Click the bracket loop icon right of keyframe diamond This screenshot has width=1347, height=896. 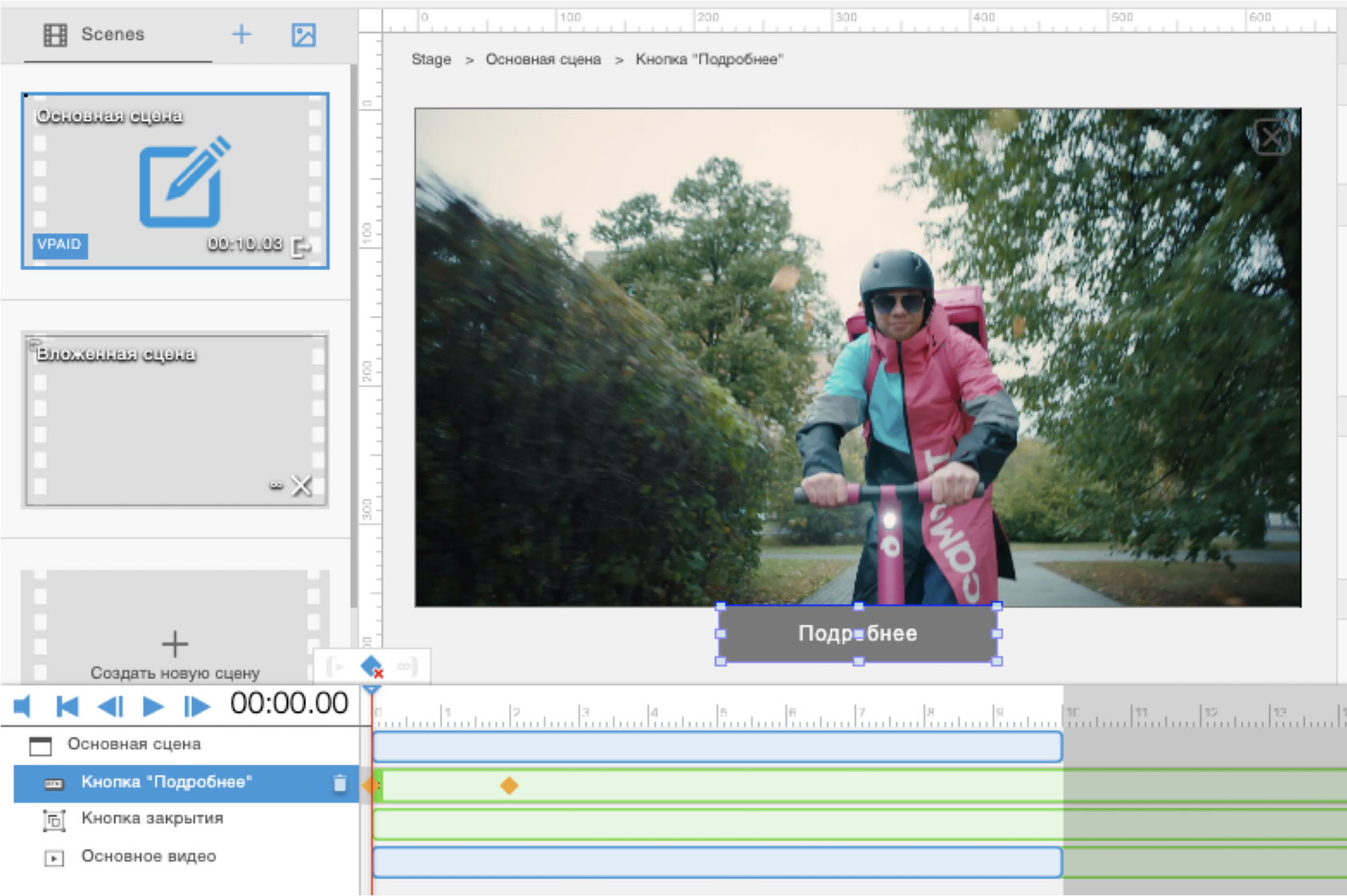point(407,666)
